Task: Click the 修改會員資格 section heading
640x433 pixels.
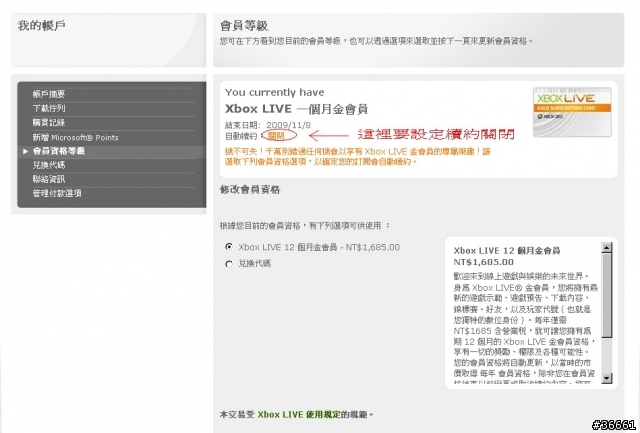Action: [x=250, y=189]
